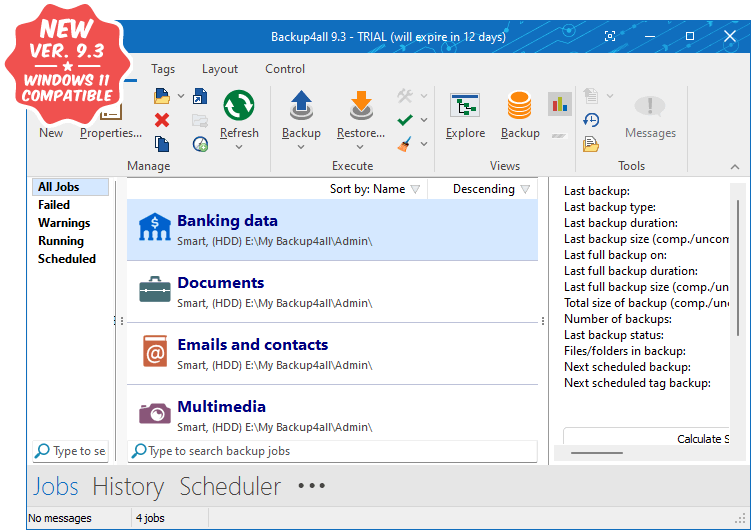Click the details panel vertical scrollbar
The image size is (751, 530).
tap(738, 268)
